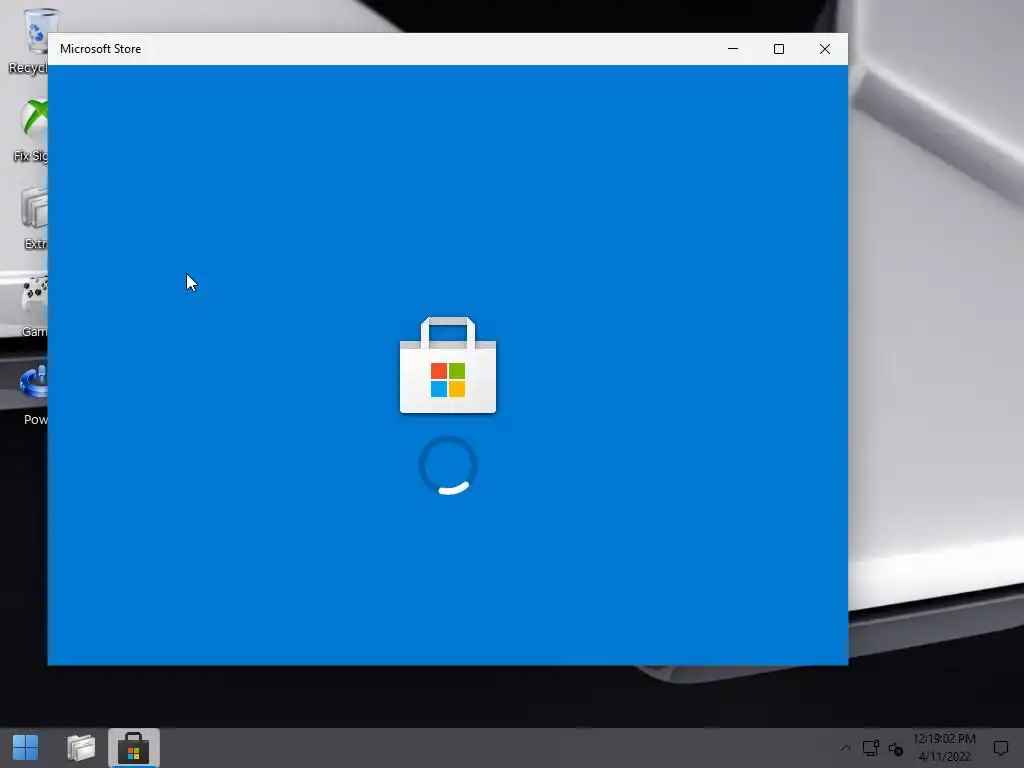Click the Microsoft Store shopping bag logo
Screen dimensions: 1024x768
448,365
